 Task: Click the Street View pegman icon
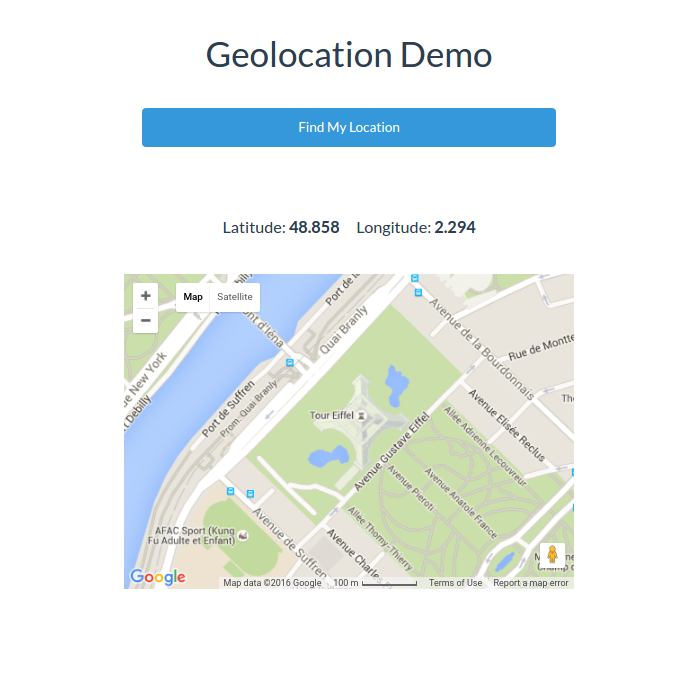[x=552, y=555]
